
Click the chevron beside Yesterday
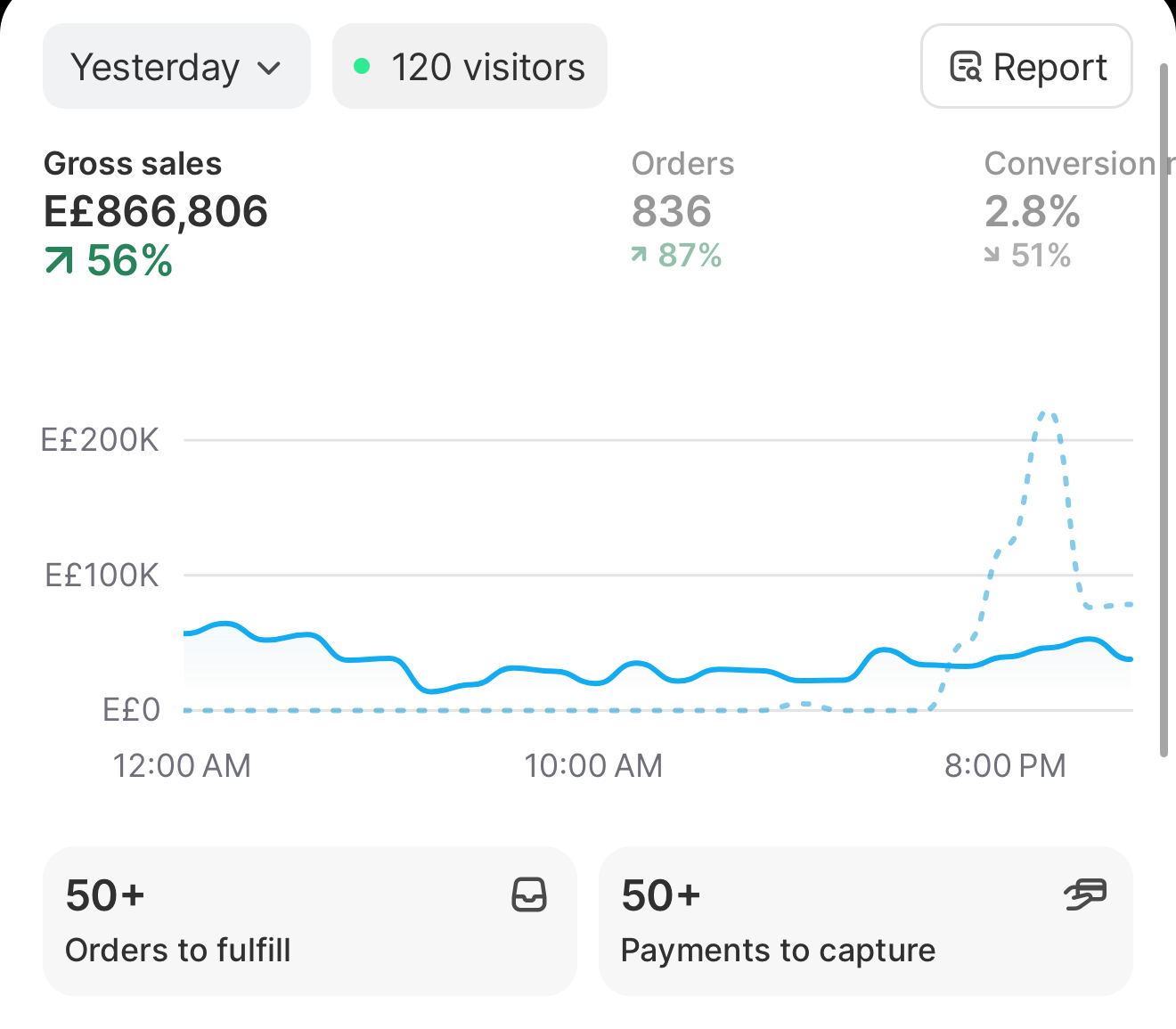tap(269, 69)
